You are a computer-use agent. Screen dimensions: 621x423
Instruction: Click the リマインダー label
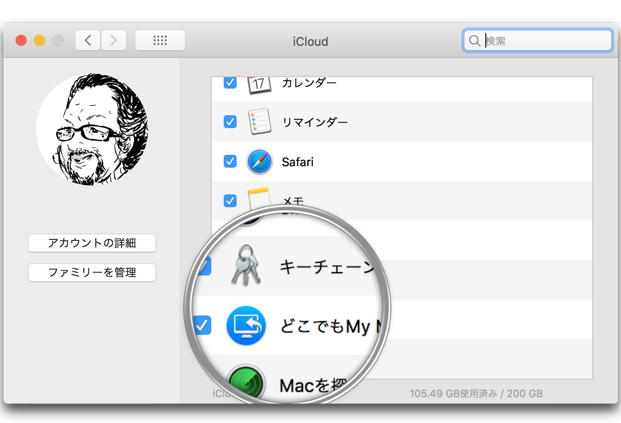pyautogui.click(x=315, y=122)
